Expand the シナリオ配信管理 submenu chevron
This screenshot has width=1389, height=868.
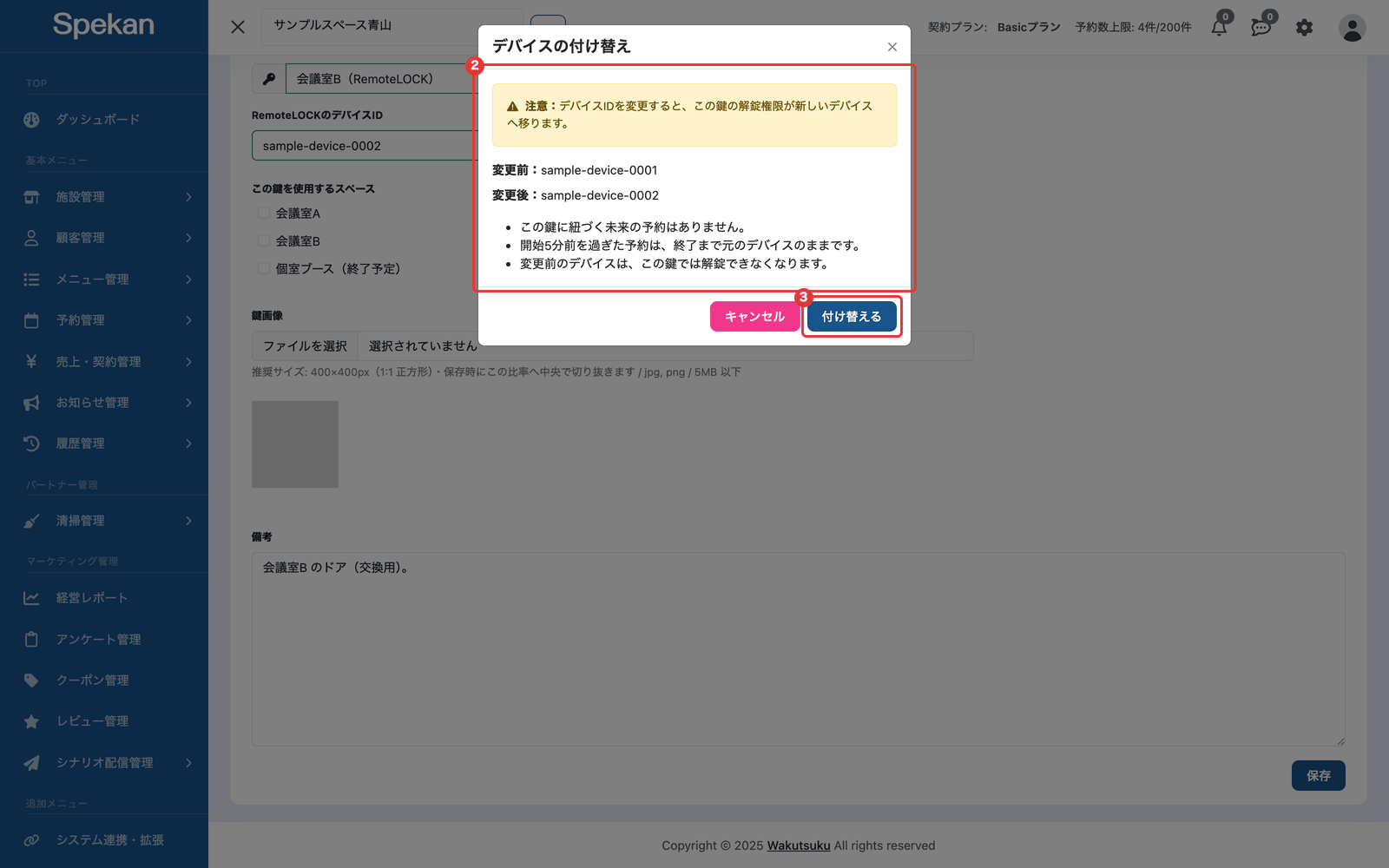[188, 763]
